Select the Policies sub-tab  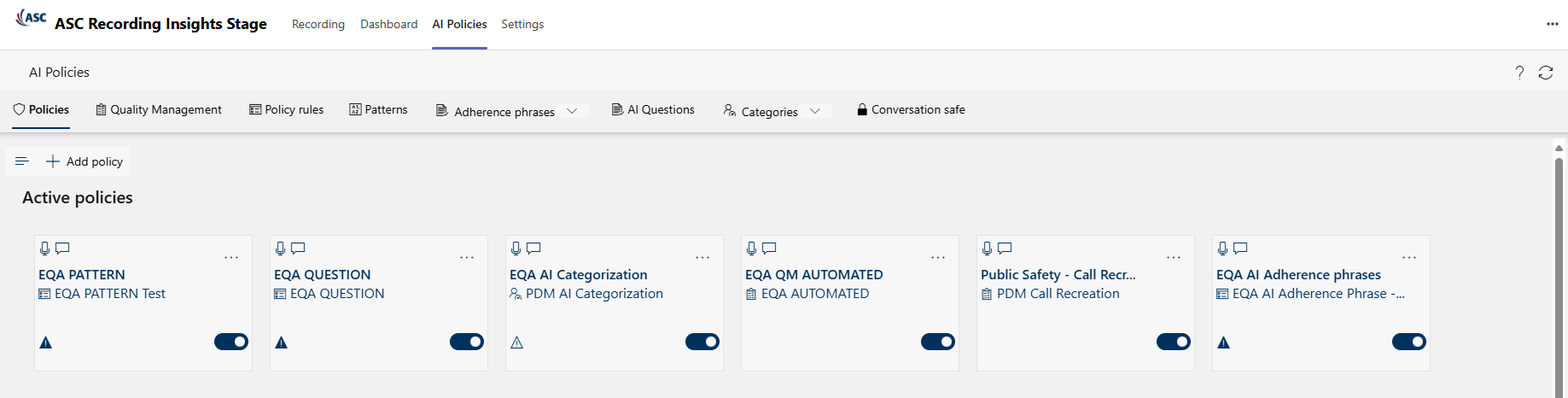41,109
